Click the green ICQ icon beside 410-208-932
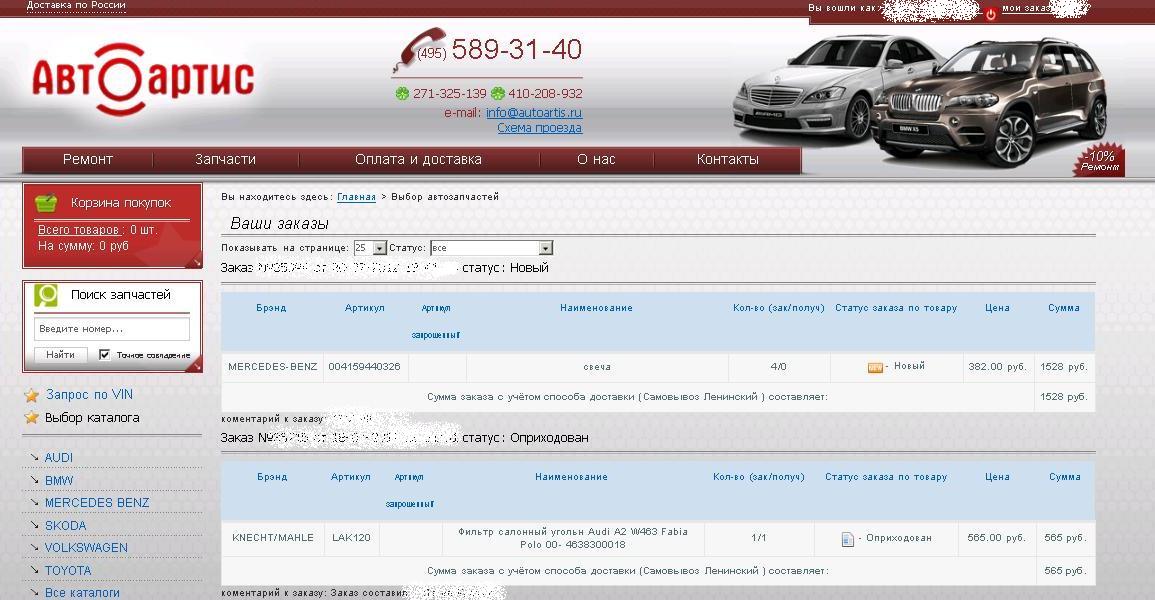This screenshot has height=600, width=1155. click(498, 93)
